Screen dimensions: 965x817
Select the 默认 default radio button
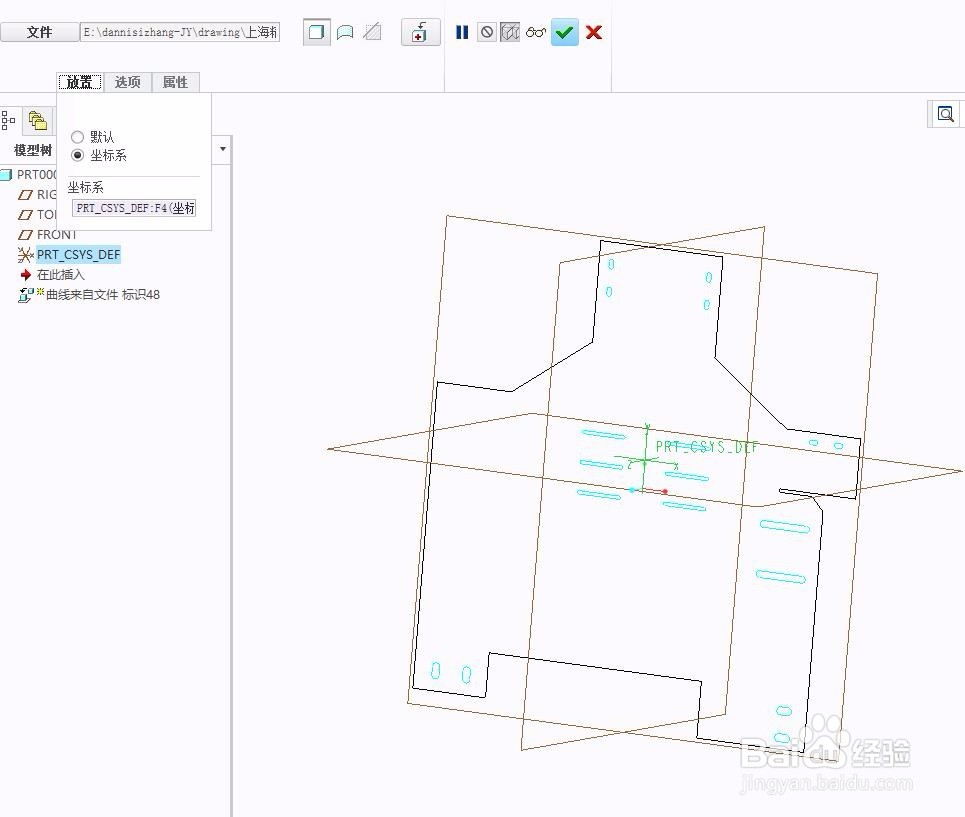click(78, 137)
